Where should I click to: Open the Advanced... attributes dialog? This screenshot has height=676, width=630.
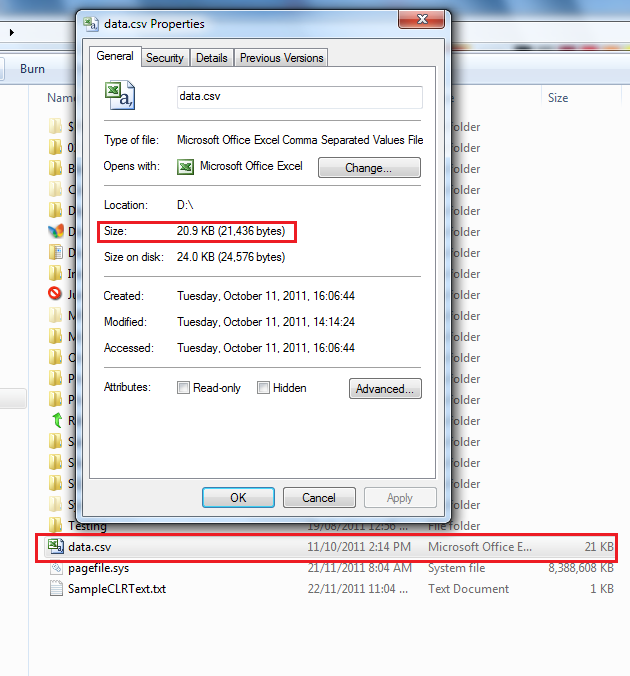click(385, 388)
